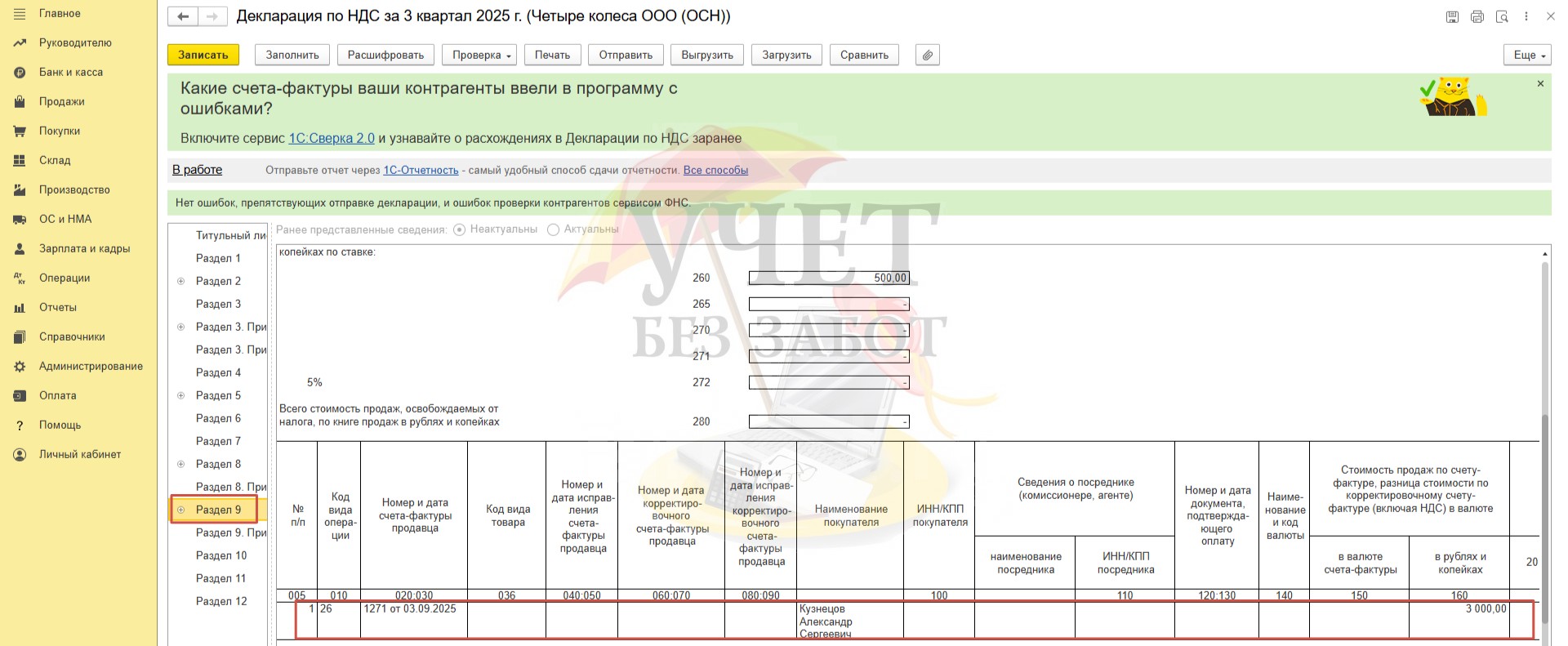Select Раздел 3 in the section tree

click(x=218, y=304)
